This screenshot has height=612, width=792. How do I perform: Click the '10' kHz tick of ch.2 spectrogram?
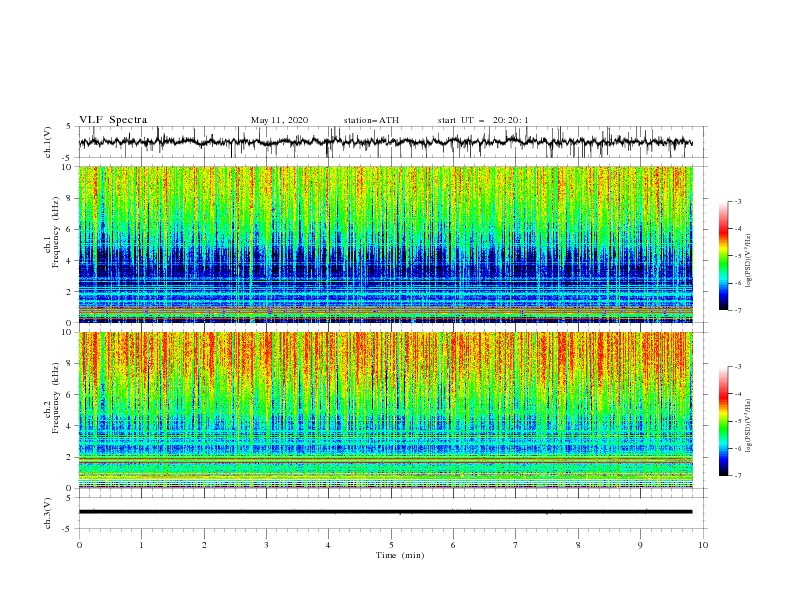[x=67, y=332]
